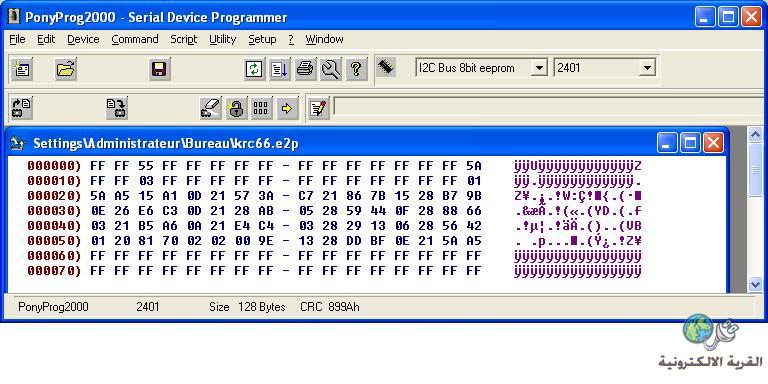This screenshot has height=384, width=768.
Task: Open the Device menu
Action: [83, 39]
